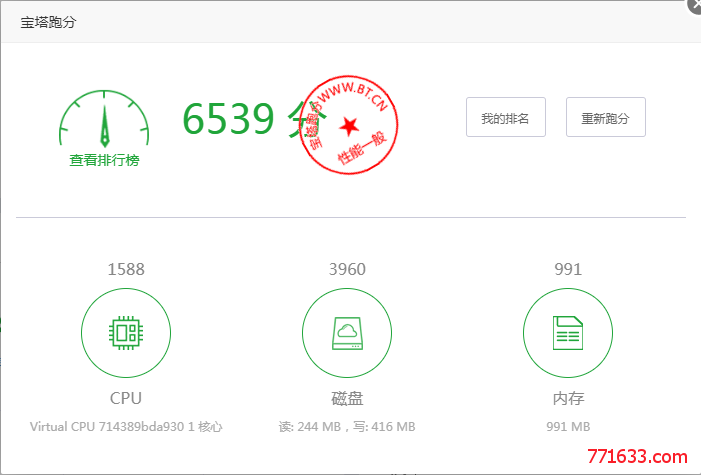Select the 读: 244 MB，写: 416 MB text

coord(347,427)
